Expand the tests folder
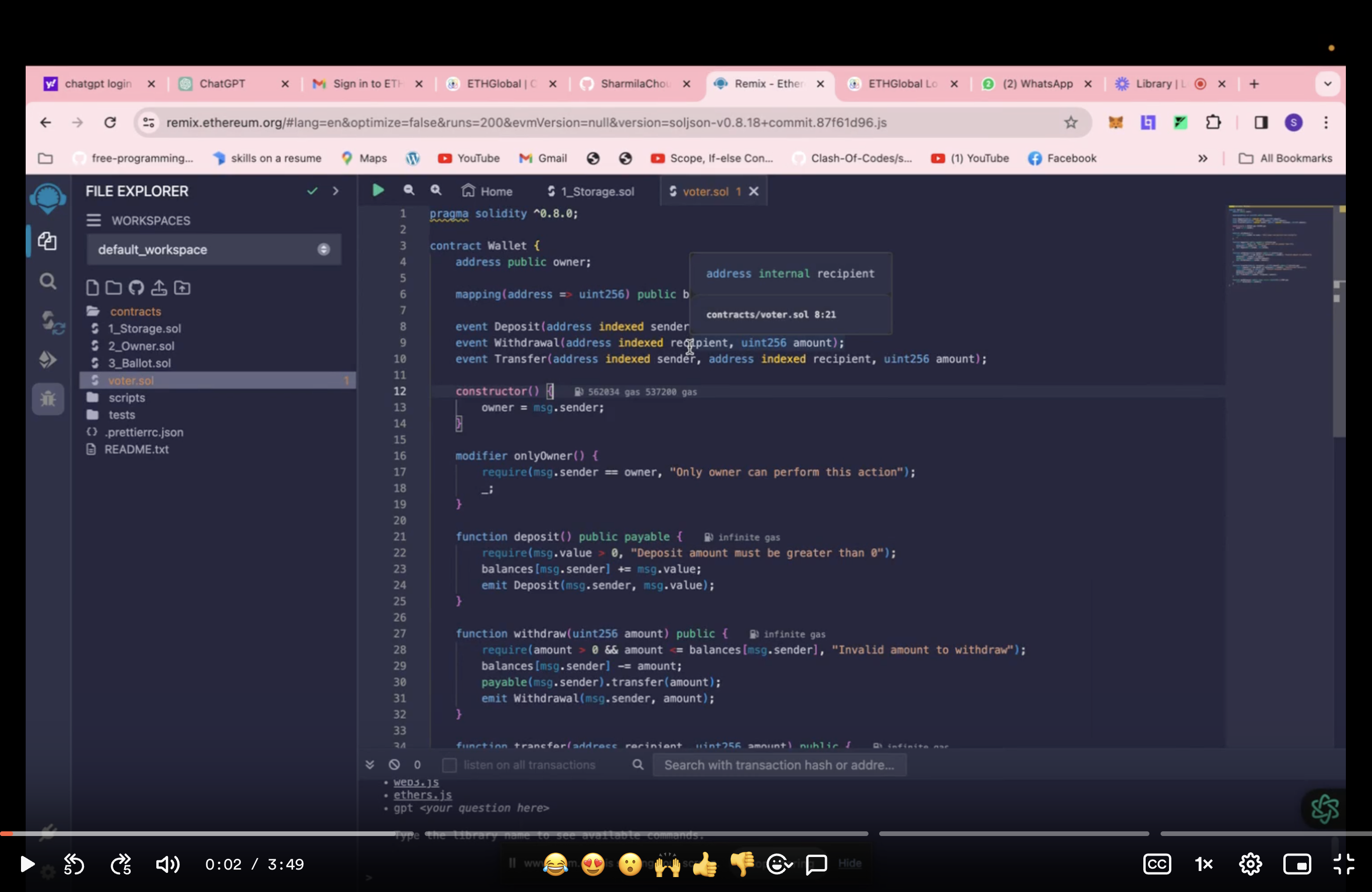1372x892 pixels. tap(122, 415)
